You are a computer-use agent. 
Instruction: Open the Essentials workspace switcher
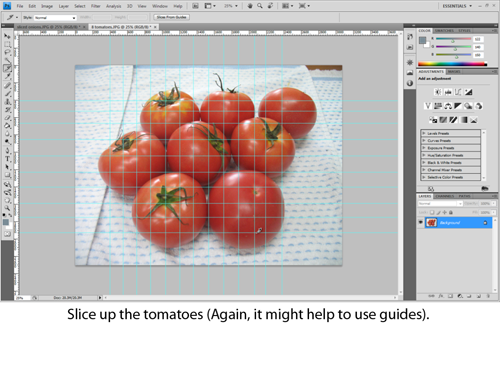click(x=457, y=6)
